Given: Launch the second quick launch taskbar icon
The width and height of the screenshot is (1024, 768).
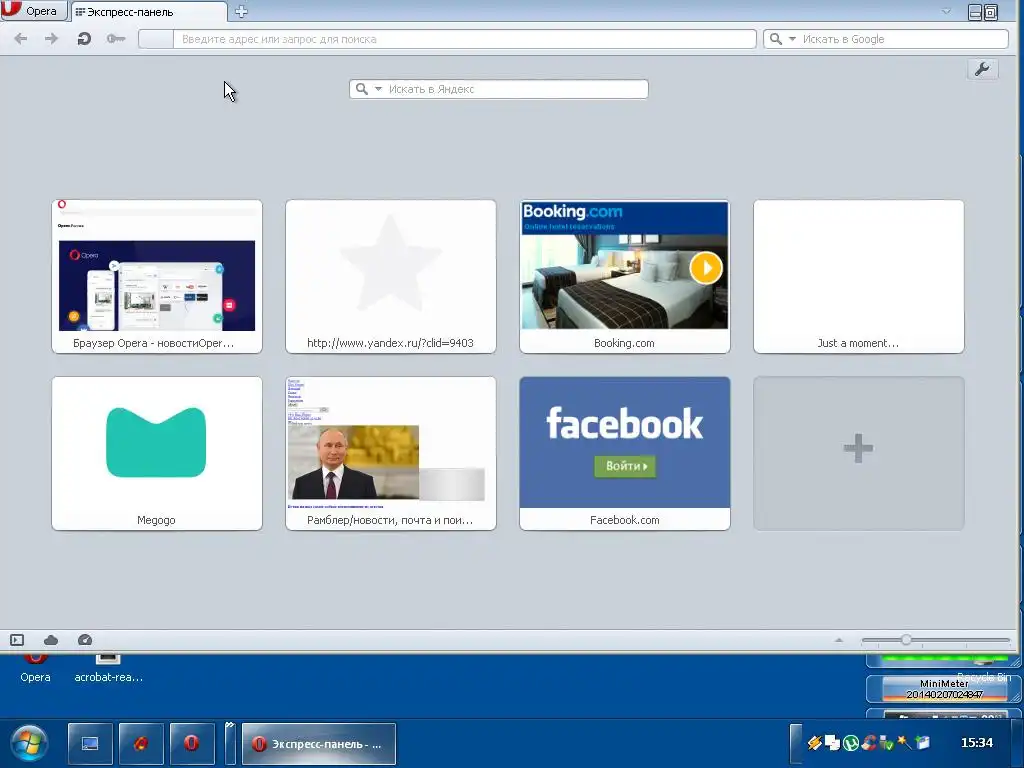Looking at the screenshot, I should 141,743.
